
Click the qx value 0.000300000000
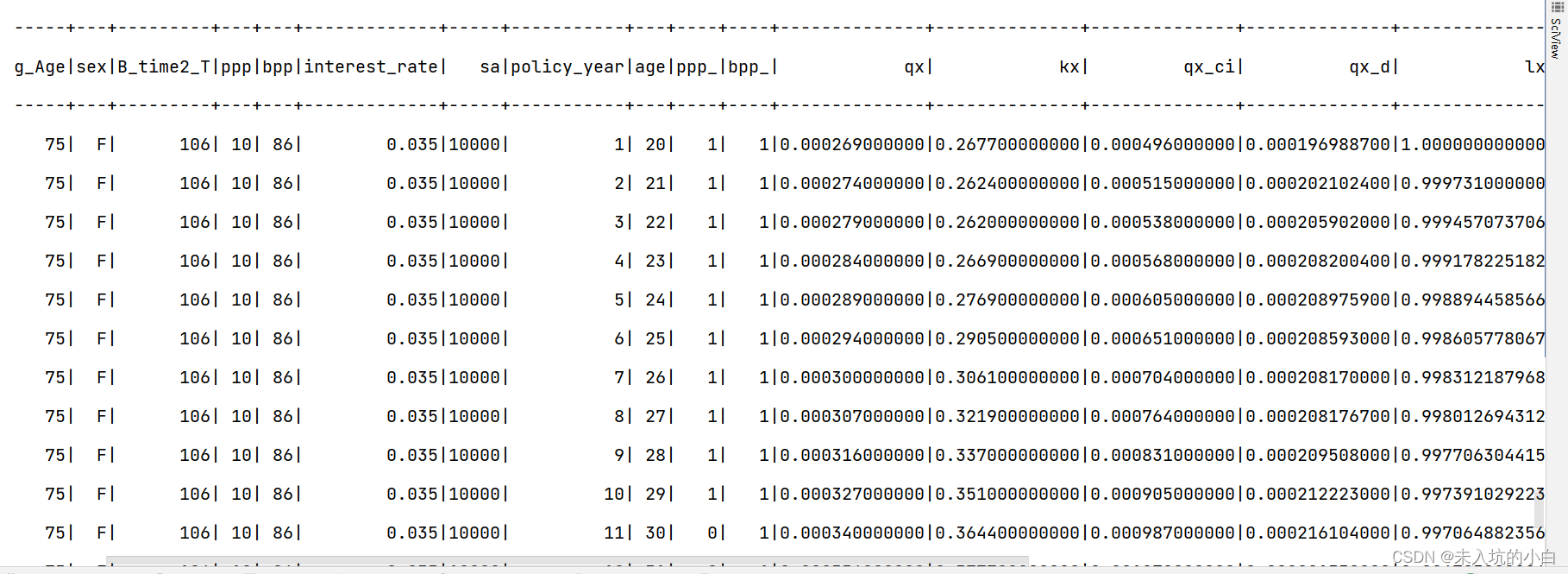click(852, 378)
